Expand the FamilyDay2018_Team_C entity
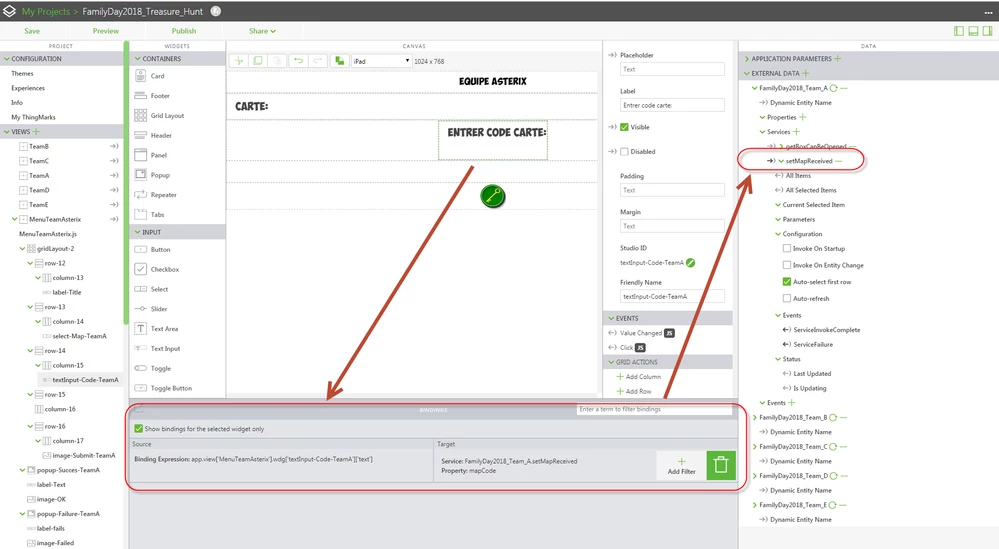 click(755, 447)
